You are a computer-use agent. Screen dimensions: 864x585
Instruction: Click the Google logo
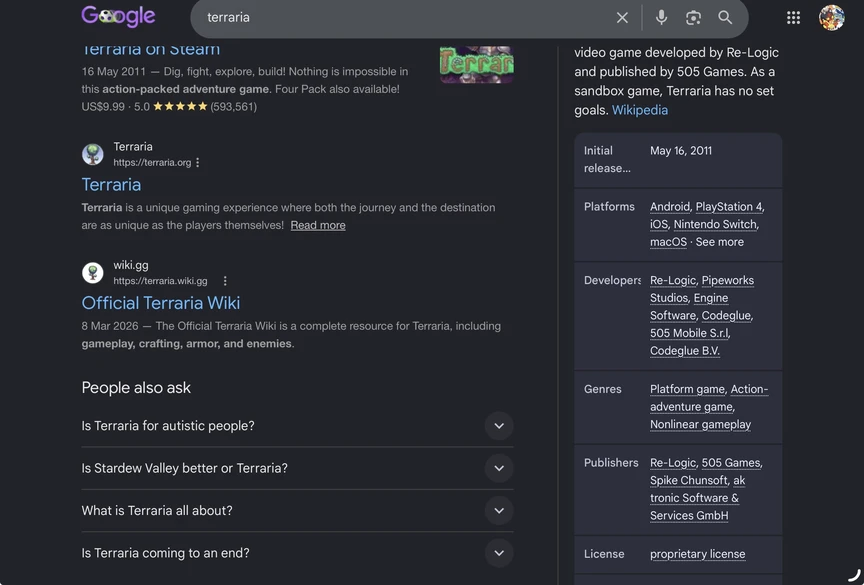click(118, 17)
